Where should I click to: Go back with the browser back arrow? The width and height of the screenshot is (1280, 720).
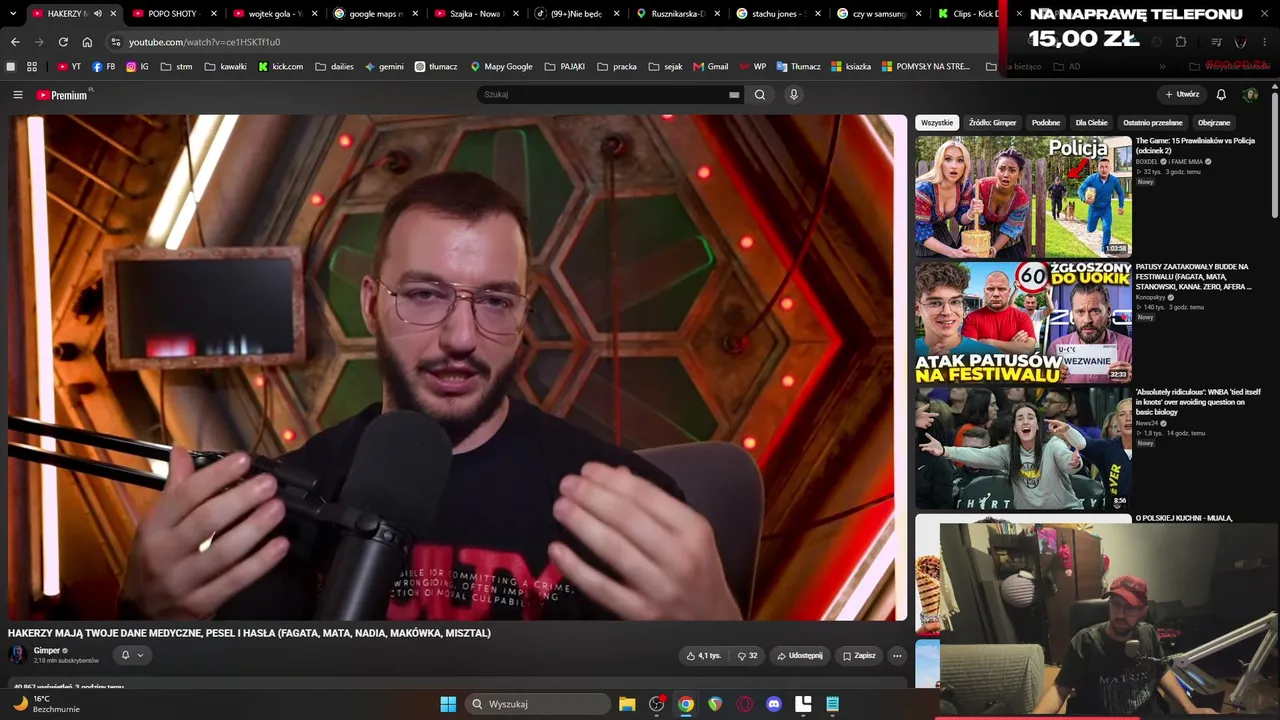coord(15,42)
